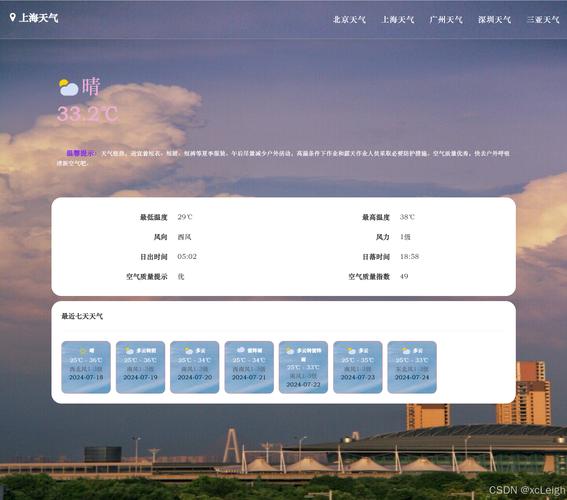Click the 最高温度 value 38℃
This screenshot has height=500, width=567.
coord(407,217)
